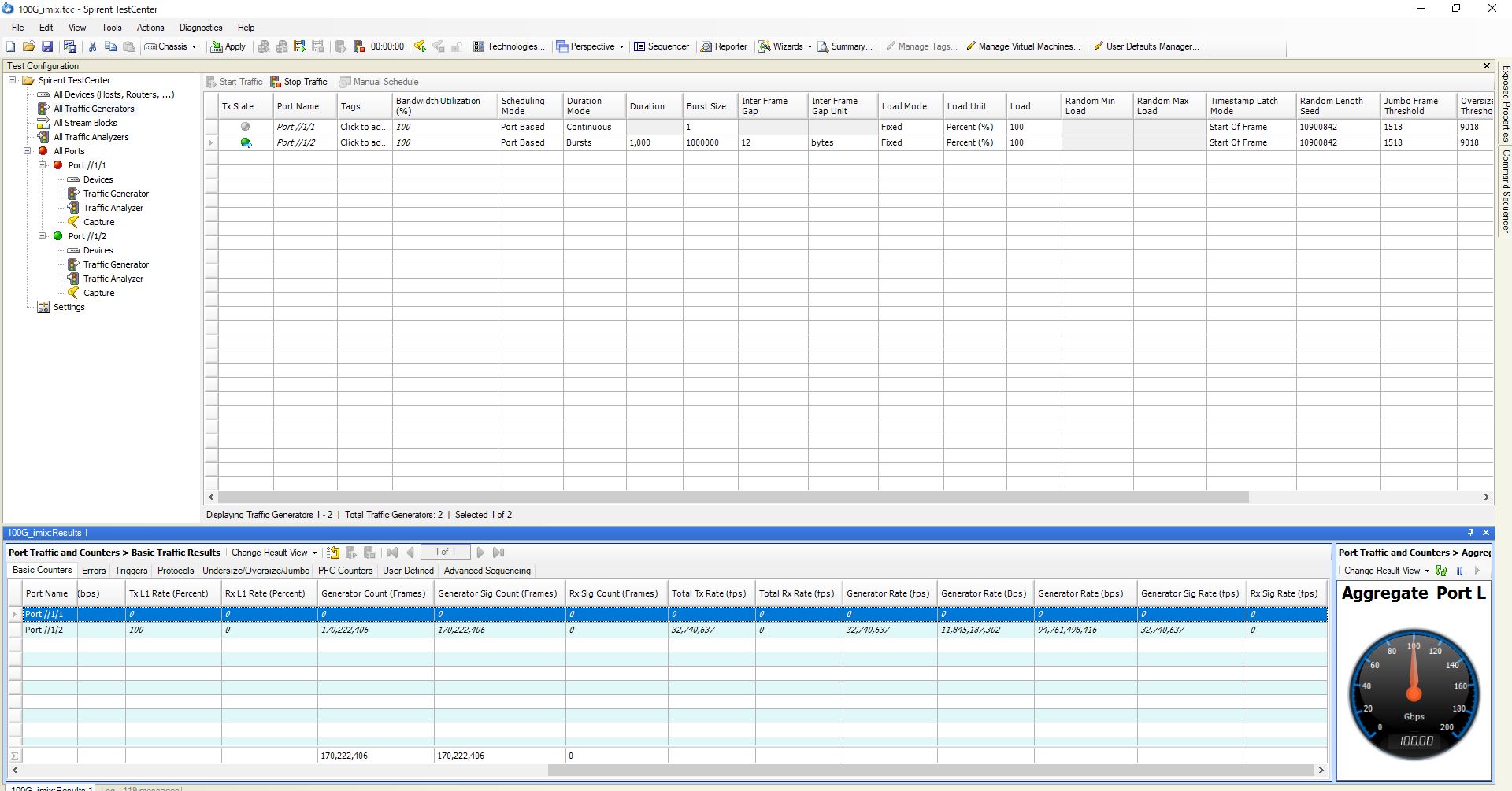This screenshot has height=791, width=1512.
Task: Click the Apply toolbar button
Action: click(228, 47)
